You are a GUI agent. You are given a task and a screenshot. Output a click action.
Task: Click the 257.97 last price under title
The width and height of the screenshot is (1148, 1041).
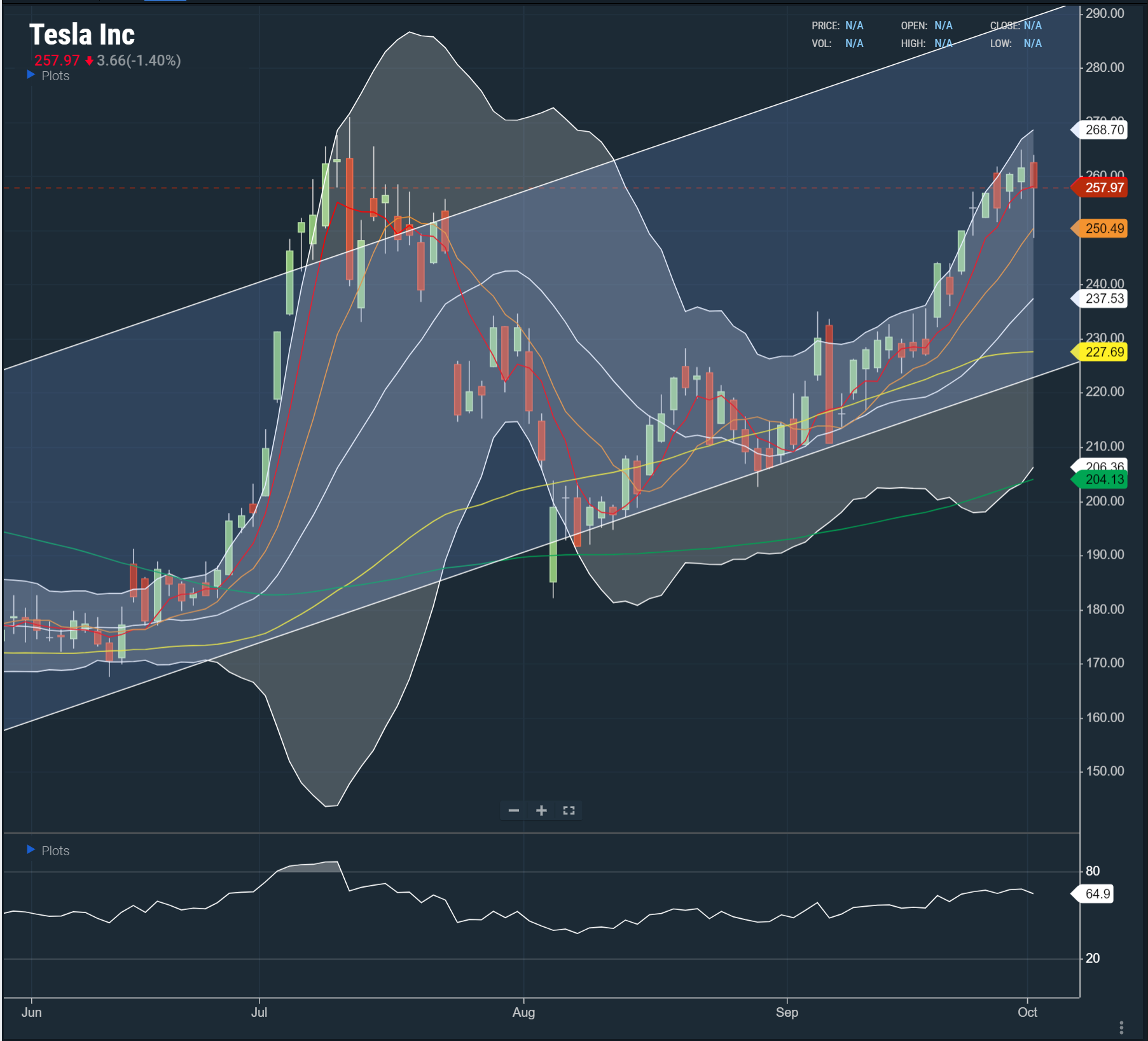(57, 60)
